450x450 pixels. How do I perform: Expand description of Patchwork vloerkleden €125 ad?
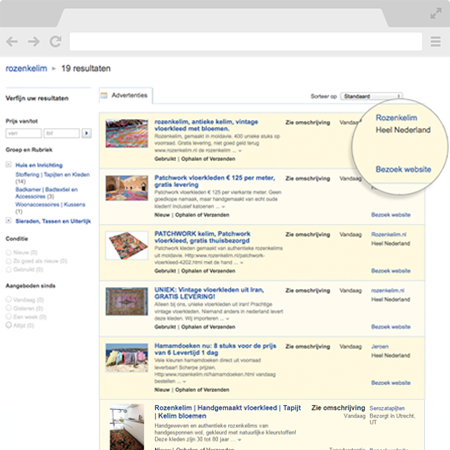click(x=223, y=207)
